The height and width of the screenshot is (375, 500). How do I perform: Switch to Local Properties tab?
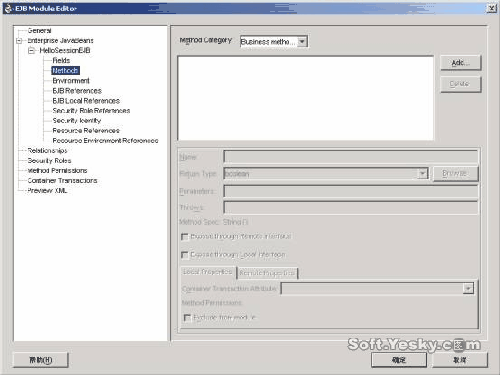click(x=208, y=272)
